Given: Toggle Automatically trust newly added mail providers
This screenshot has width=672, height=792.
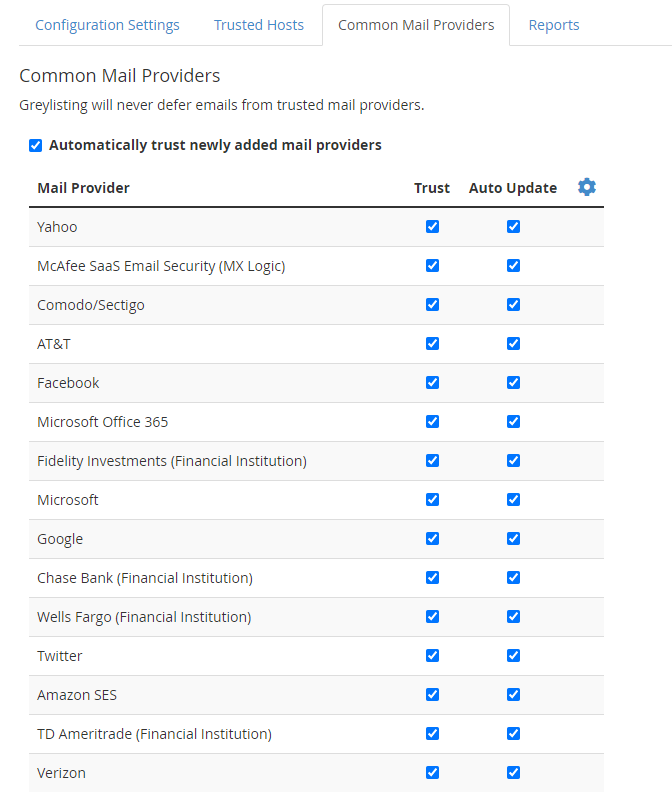Looking at the screenshot, I should 35,145.
